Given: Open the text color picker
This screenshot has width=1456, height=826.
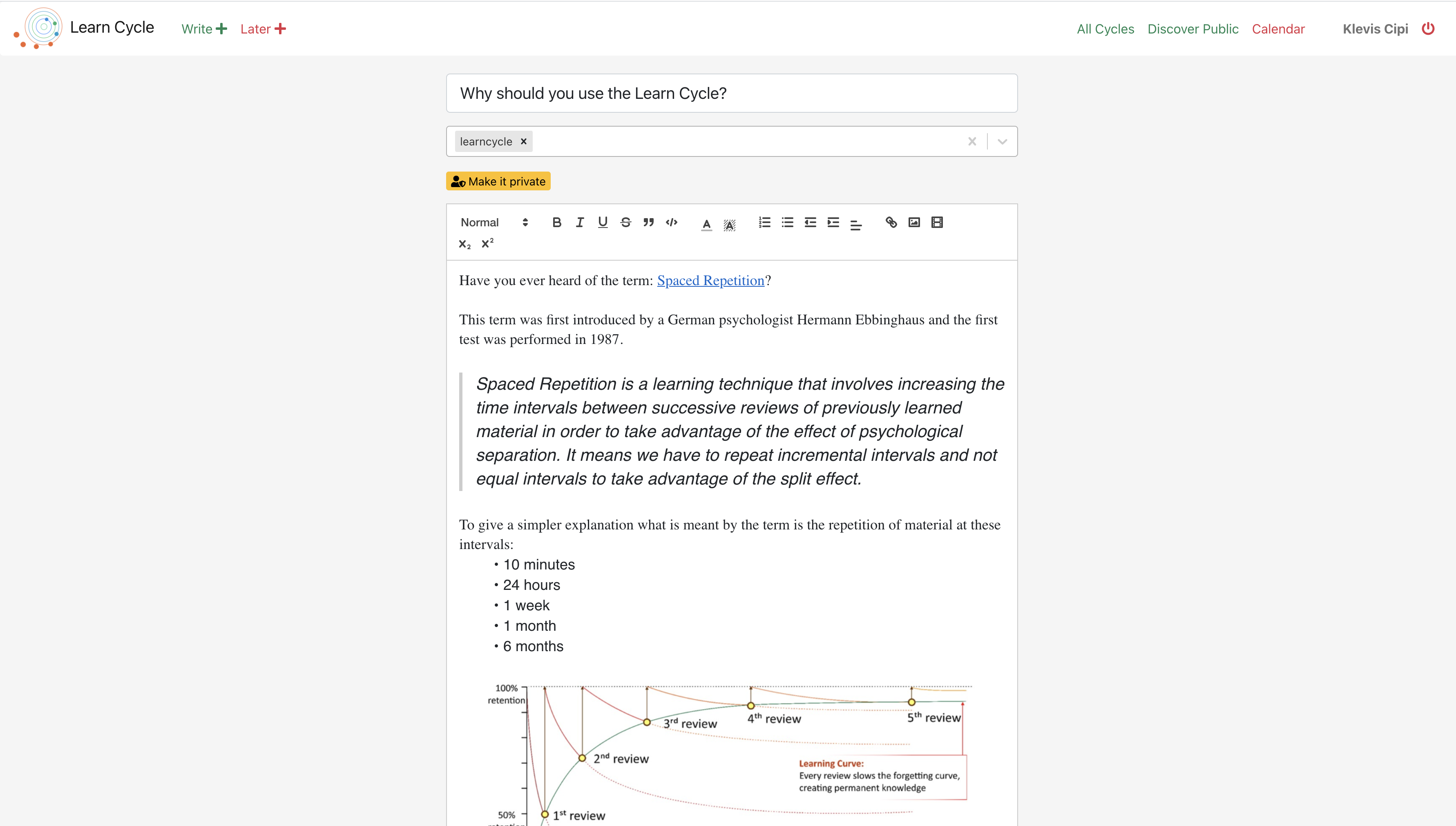Looking at the screenshot, I should coord(706,224).
